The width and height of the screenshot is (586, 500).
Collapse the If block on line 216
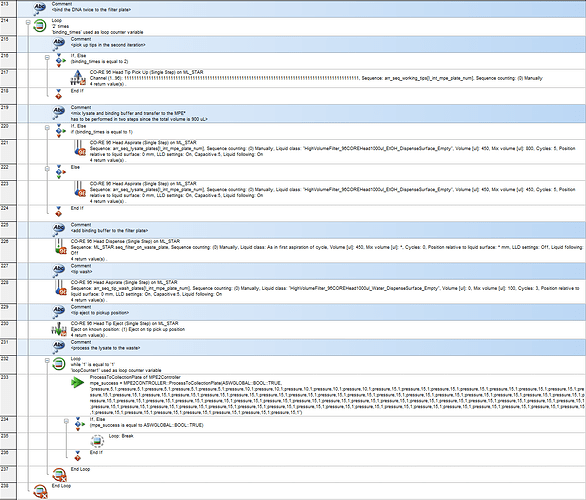[x=47, y=58]
